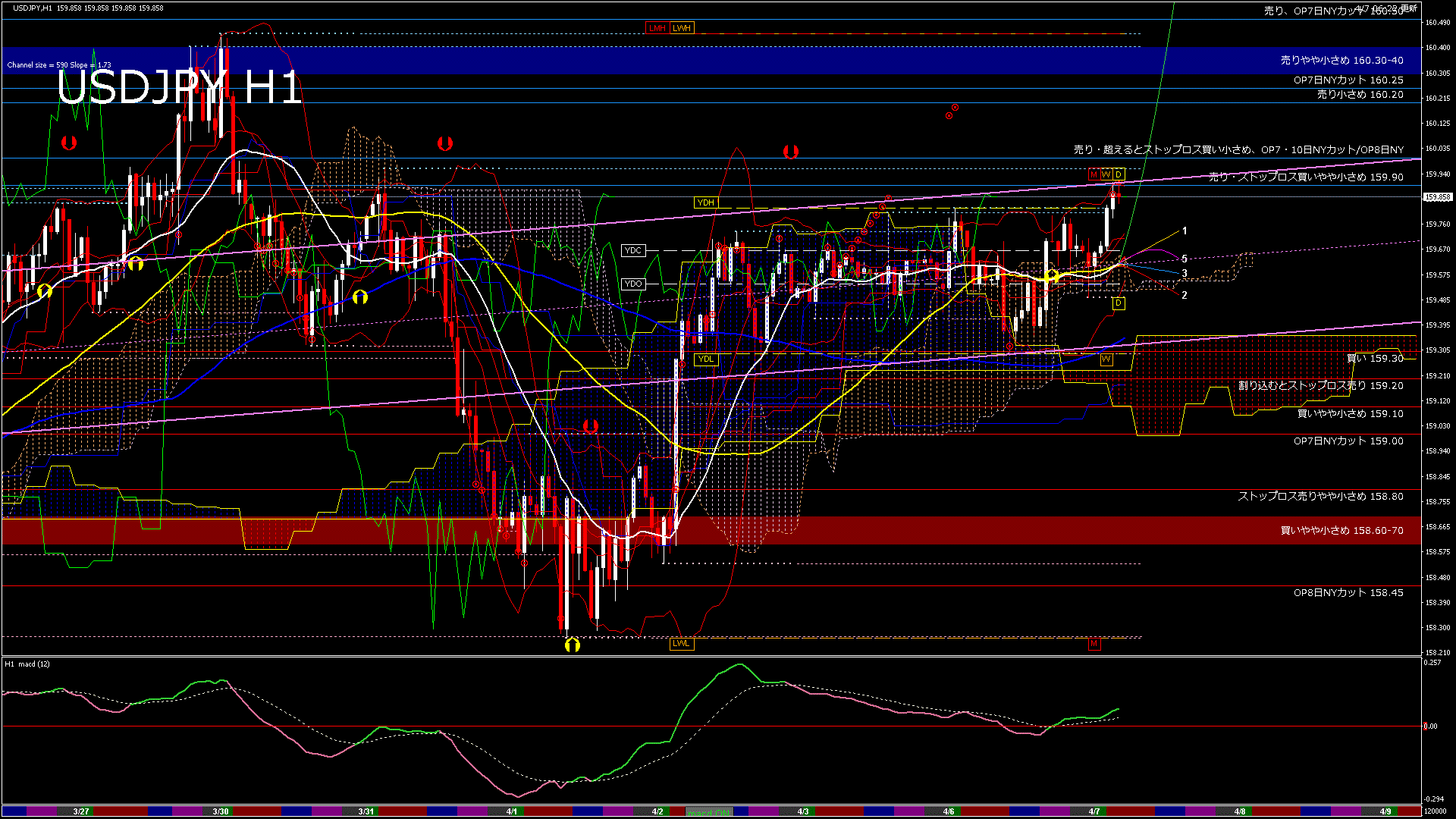Select the YDC yesterday-close label
The height and width of the screenshot is (819, 1456).
pyautogui.click(x=632, y=250)
